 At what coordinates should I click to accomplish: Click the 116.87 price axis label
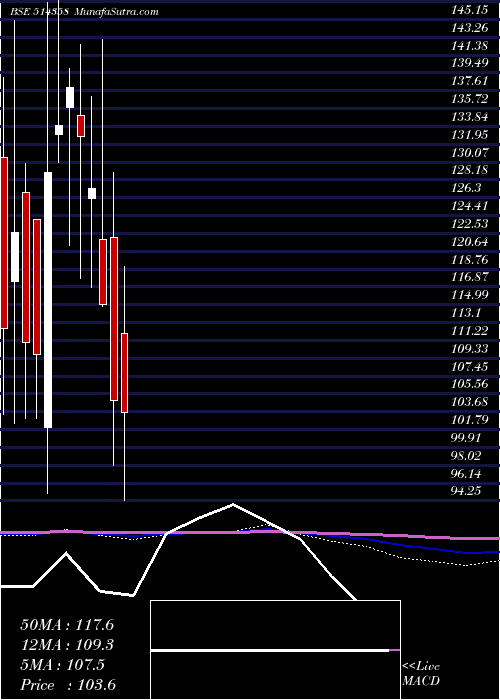[x=472, y=278]
